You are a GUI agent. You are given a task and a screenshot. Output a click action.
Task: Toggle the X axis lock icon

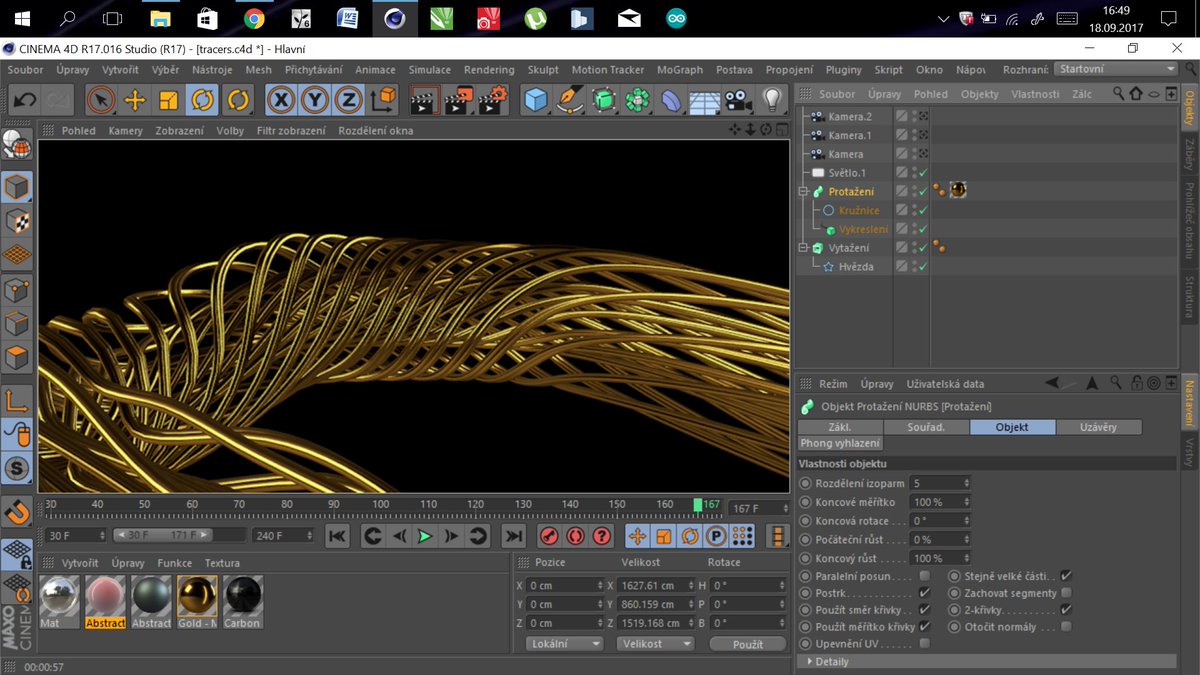tap(281, 100)
